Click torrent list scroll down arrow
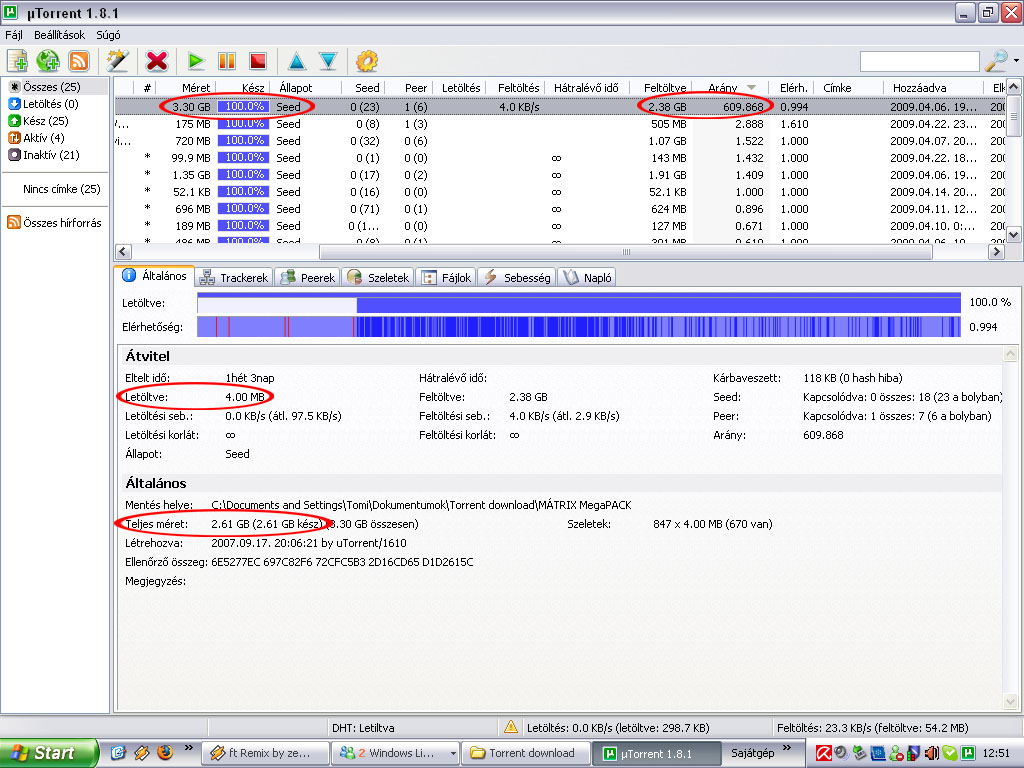 coord(1014,234)
